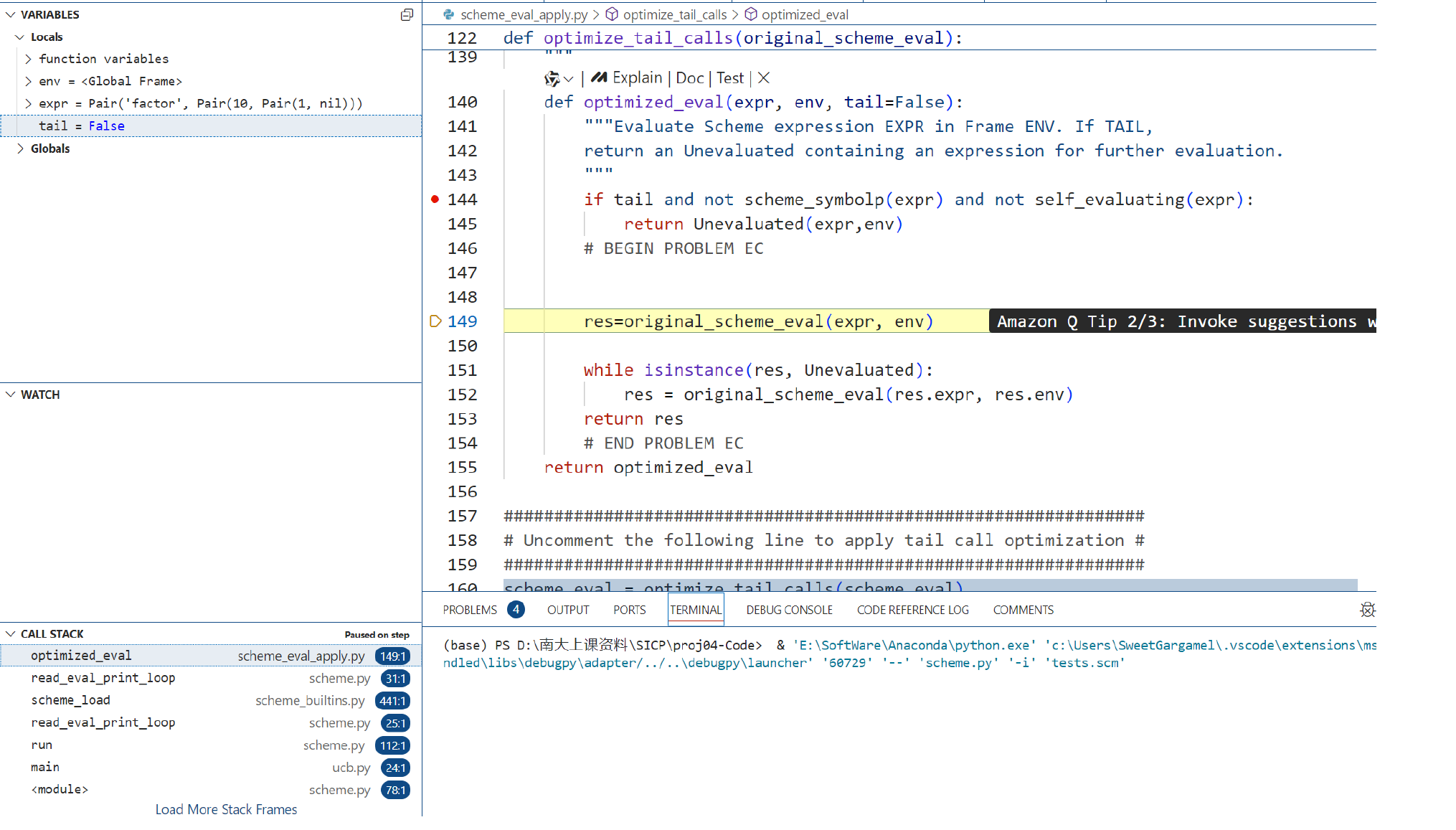
Task: Expand the Globals scope
Action: (x=20, y=148)
